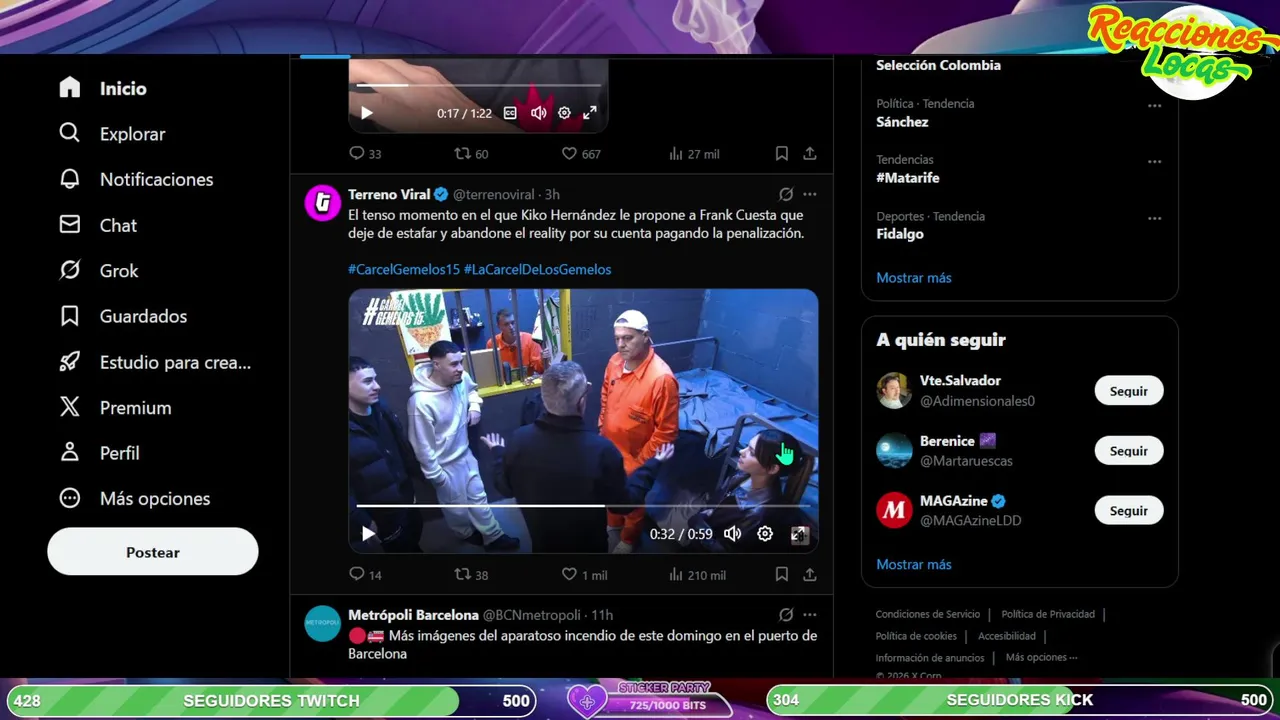Click the Postear button
Image resolution: width=1280 pixels, height=720 pixels.
coord(153,552)
